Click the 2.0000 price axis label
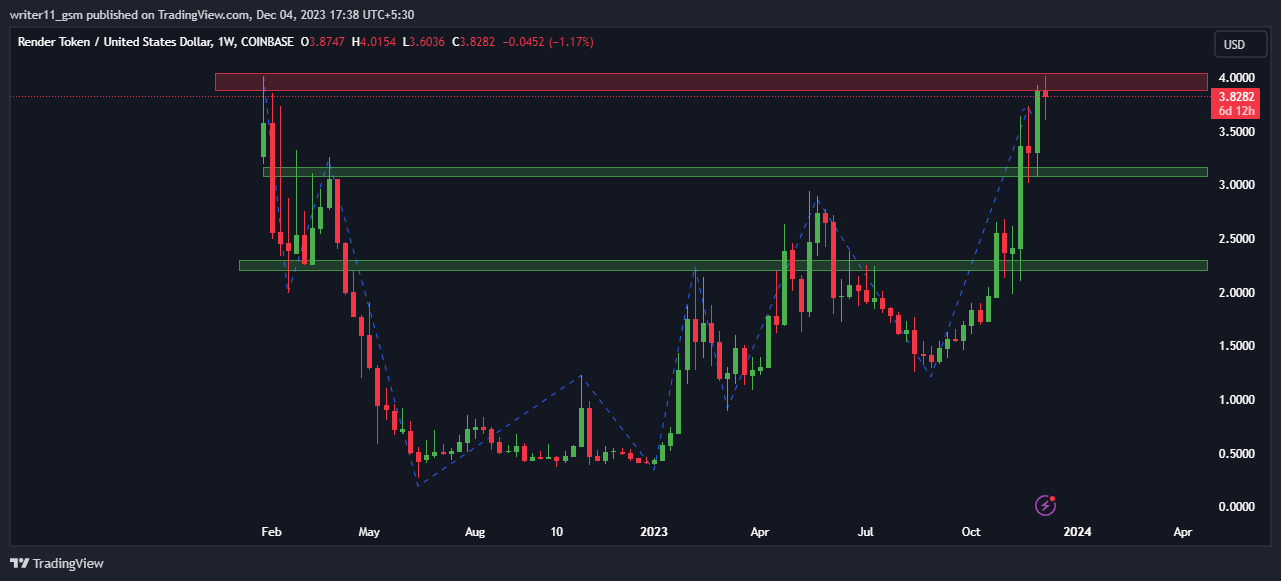The width and height of the screenshot is (1281, 581). point(1237,293)
